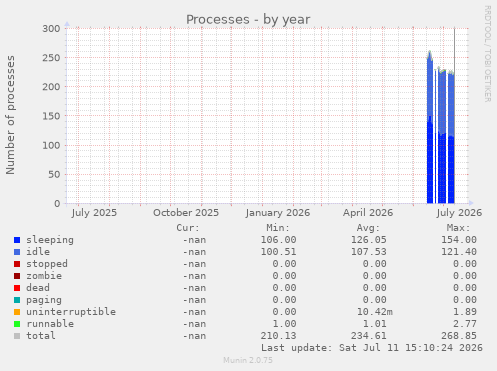497x371 pixels.
Task: Click the total row '-nan' current value
Action: (194, 336)
